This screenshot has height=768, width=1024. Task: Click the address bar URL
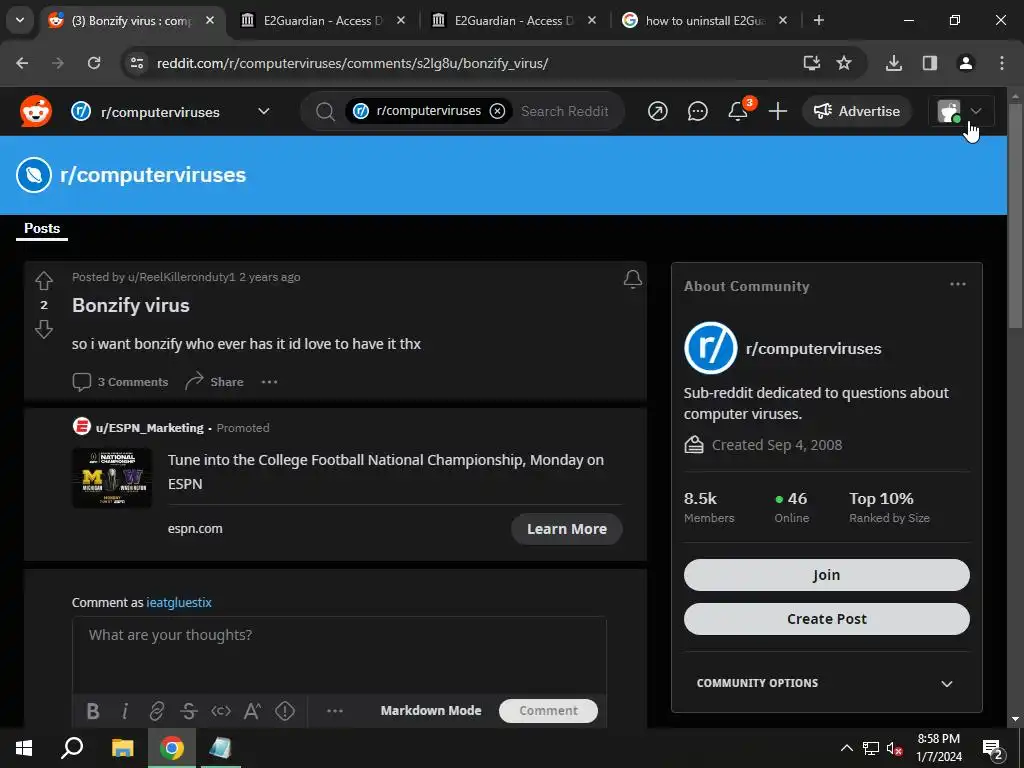(x=352, y=63)
